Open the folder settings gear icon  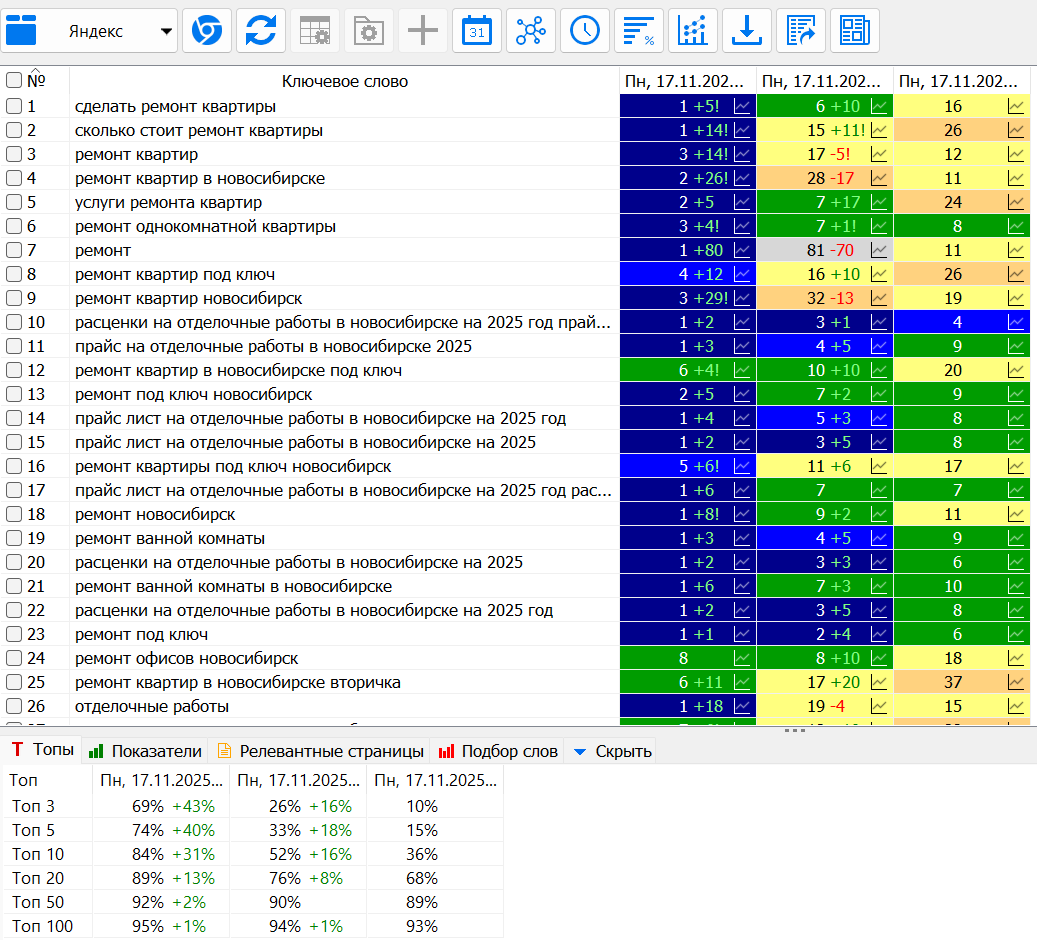coord(368,30)
